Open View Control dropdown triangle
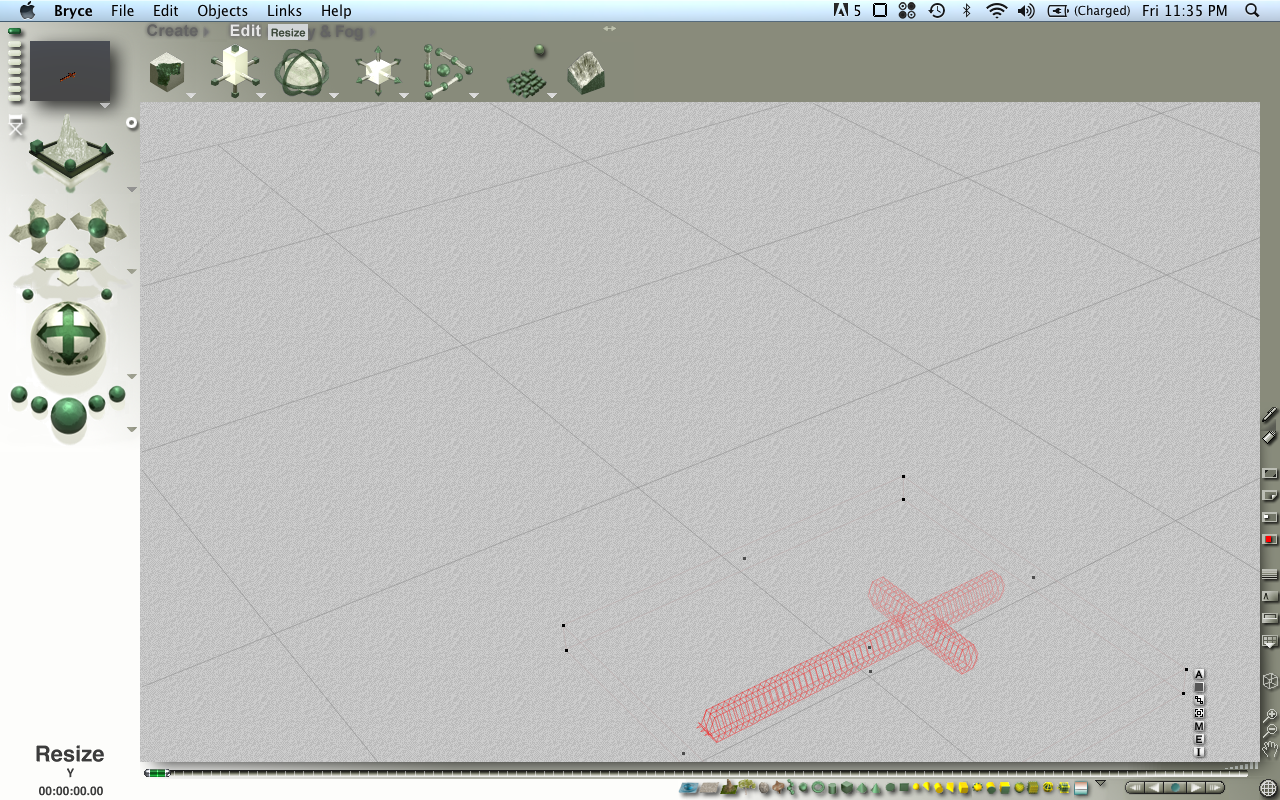 click(x=131, y=189)
